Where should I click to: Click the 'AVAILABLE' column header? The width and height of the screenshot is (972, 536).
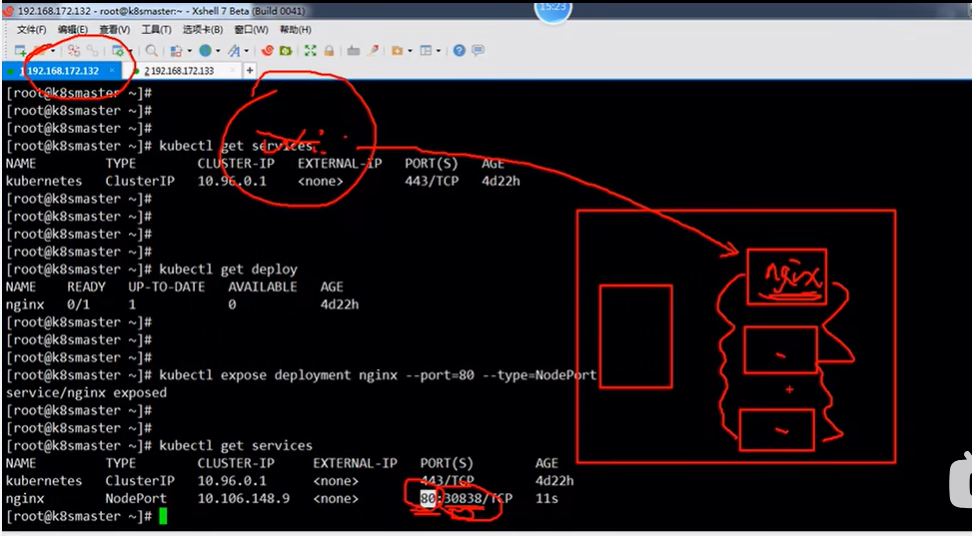(262, 287)
